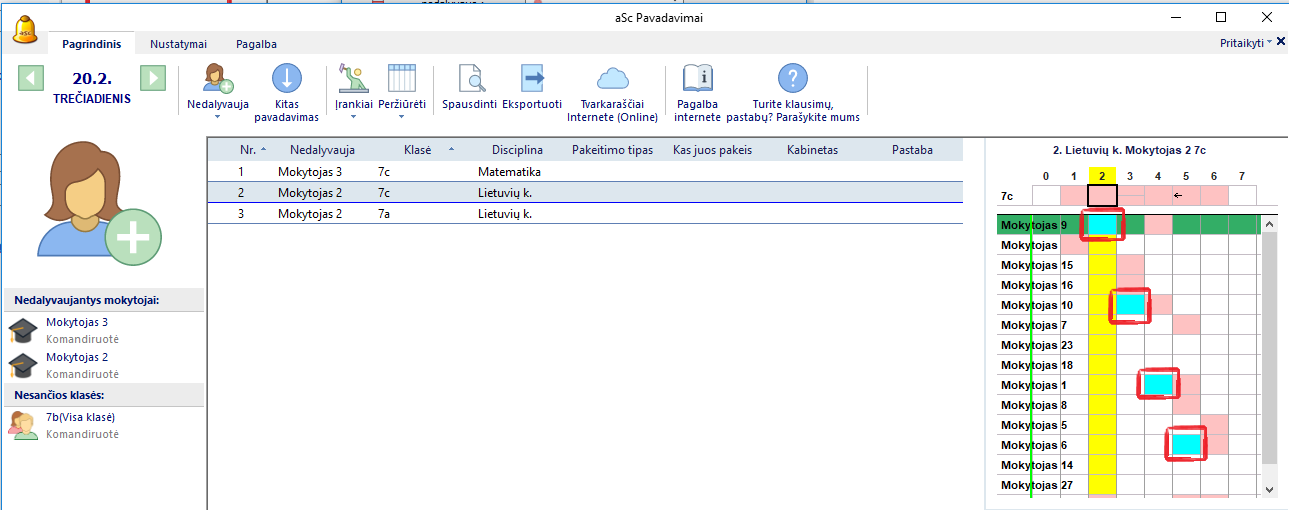Click the Eksportuoti export icon
The width and height of the screenshot is (1289, 512).
coord(531,78)
